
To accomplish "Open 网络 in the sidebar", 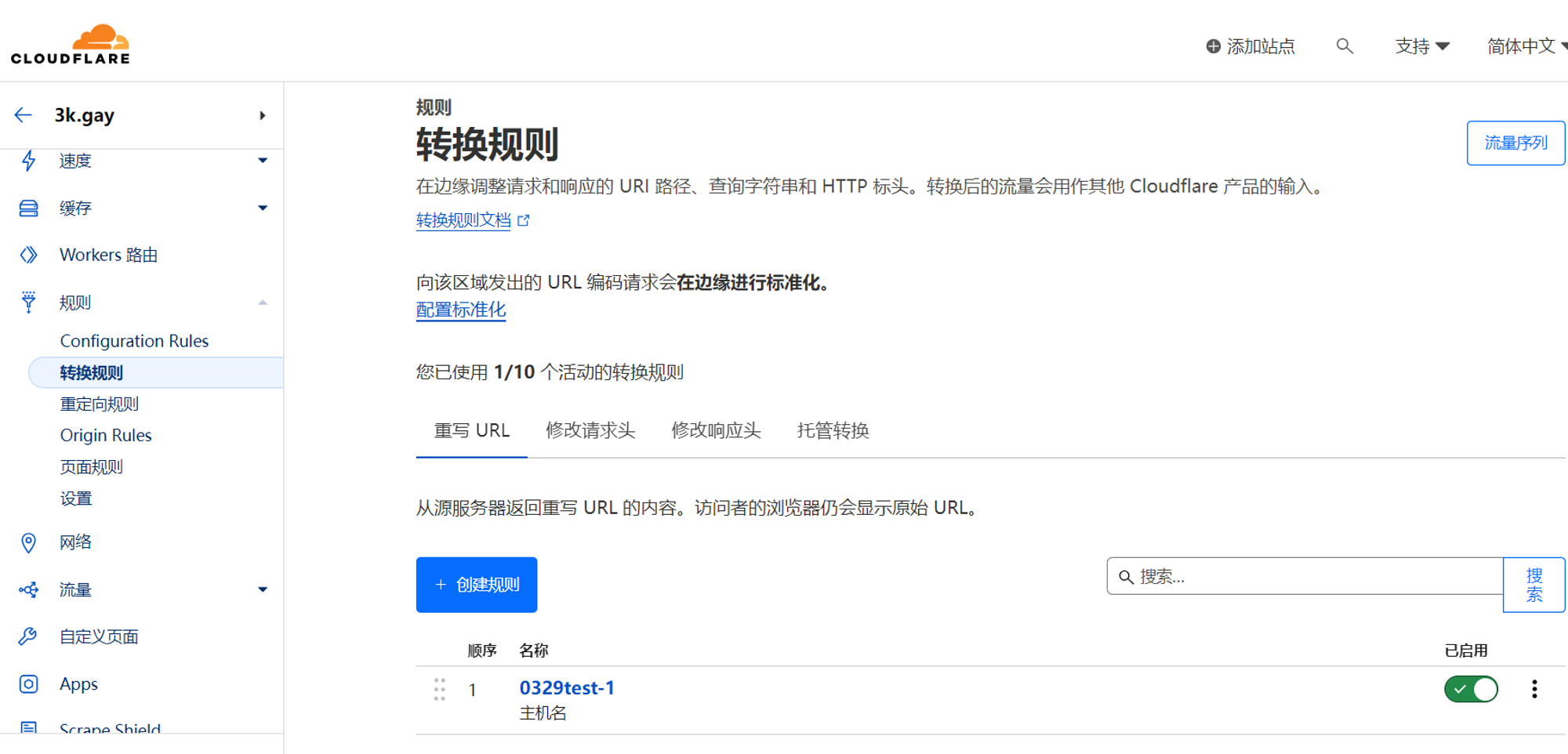I will pos(76,542).
